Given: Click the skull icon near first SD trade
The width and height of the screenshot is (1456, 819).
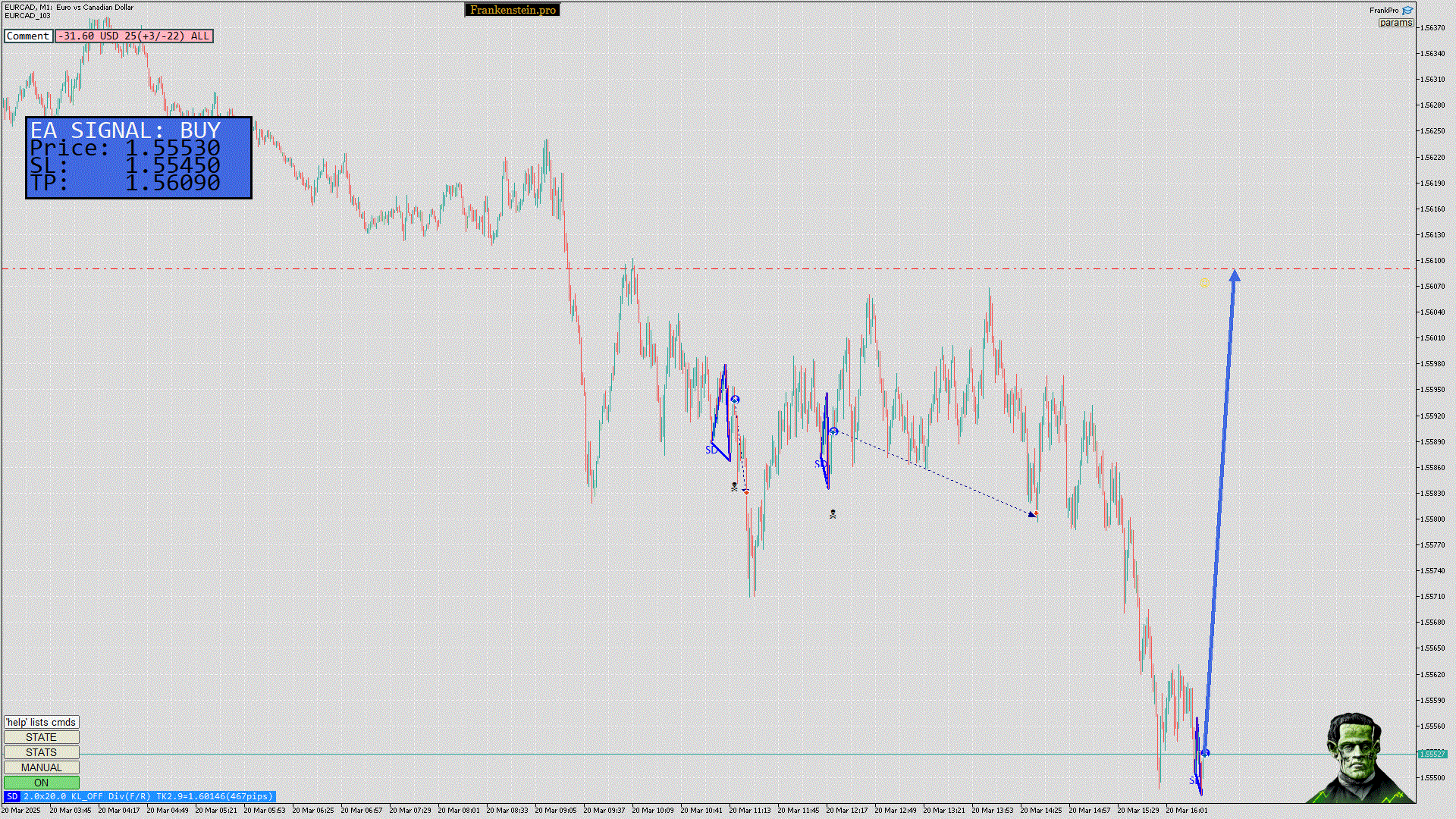Looking at the screenshot, I should click(734, 487).
